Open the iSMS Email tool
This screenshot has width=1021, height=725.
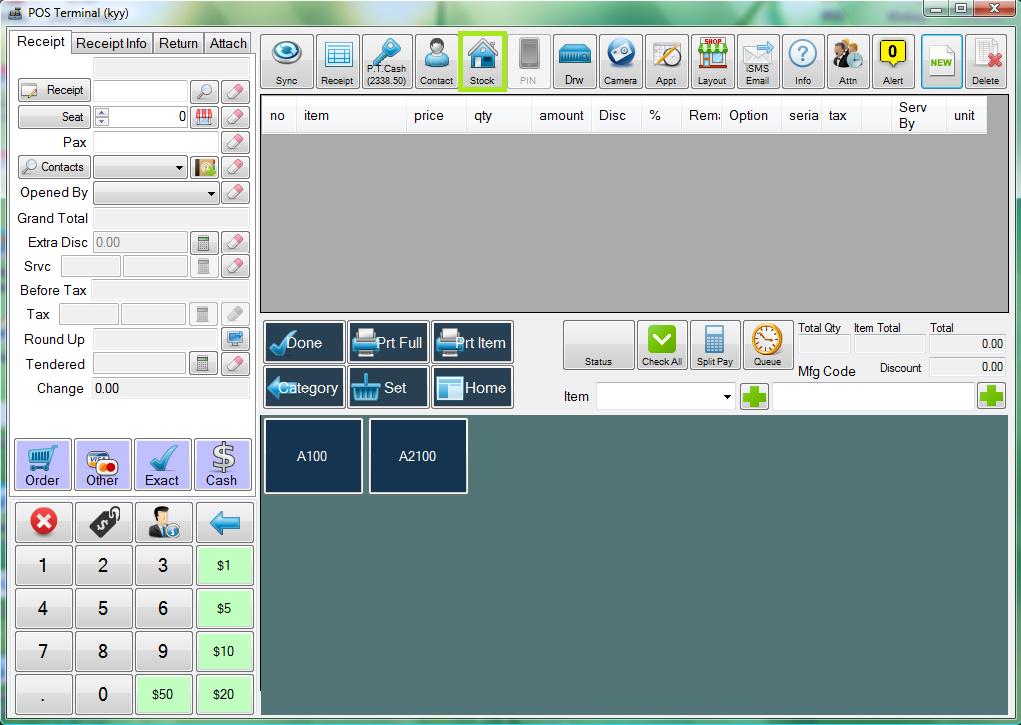click(758, 60)
